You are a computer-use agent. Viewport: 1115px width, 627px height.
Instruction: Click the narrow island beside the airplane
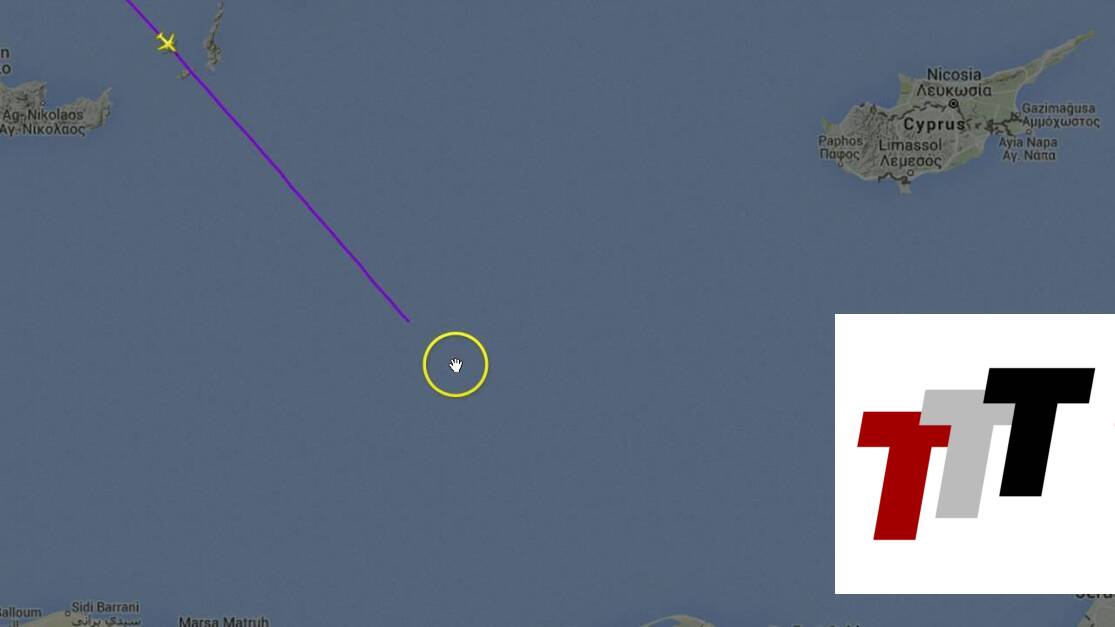click(x=213, y=36)
